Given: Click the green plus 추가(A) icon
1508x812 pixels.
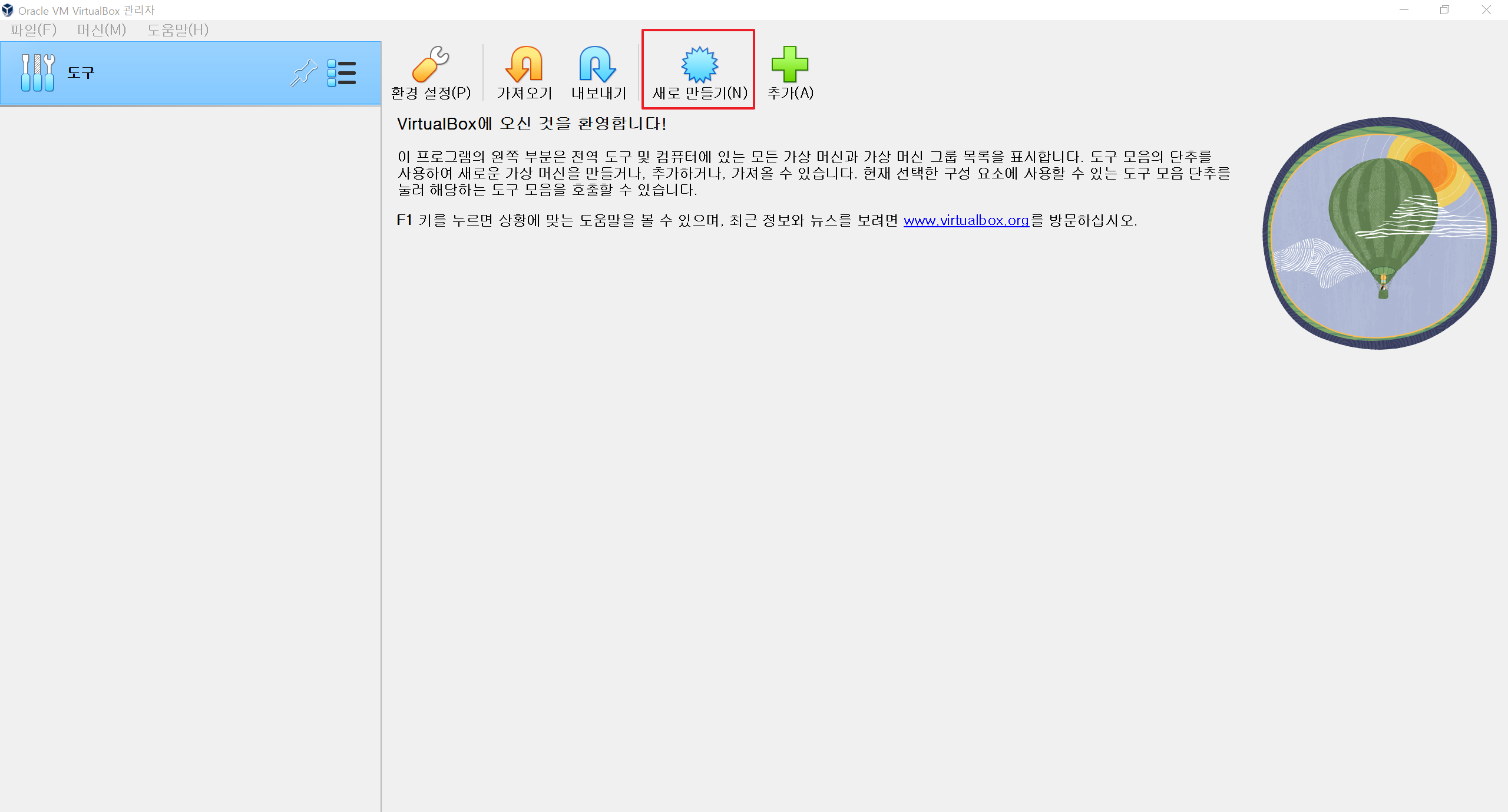Looking at the screenshot, I should click(x=789, y=65).
